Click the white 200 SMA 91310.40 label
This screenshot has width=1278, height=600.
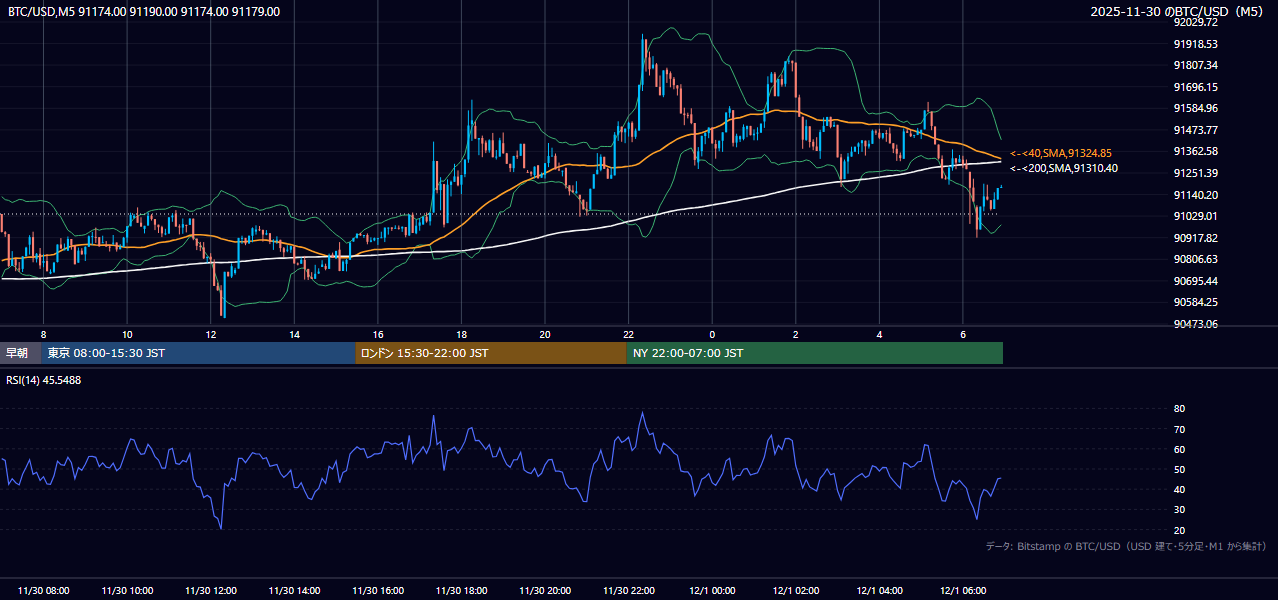point(1063,168)
